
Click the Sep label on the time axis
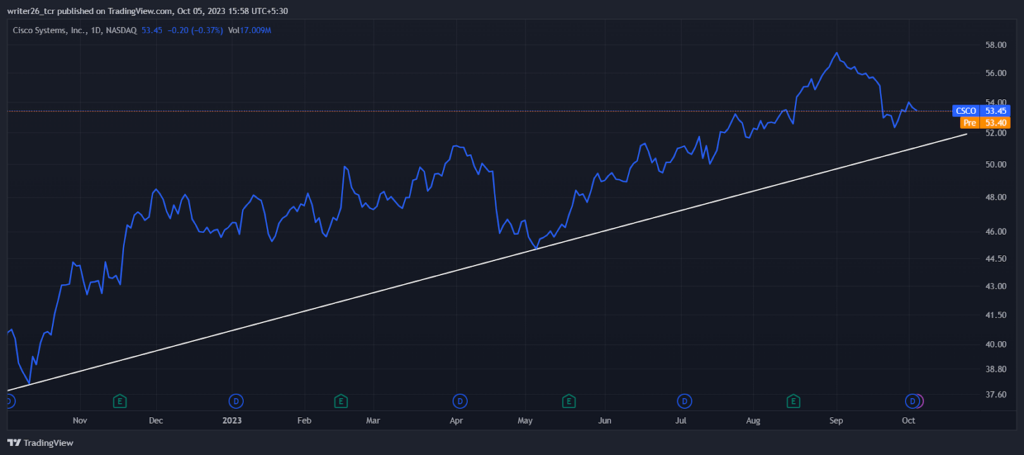tap(837, 421)
